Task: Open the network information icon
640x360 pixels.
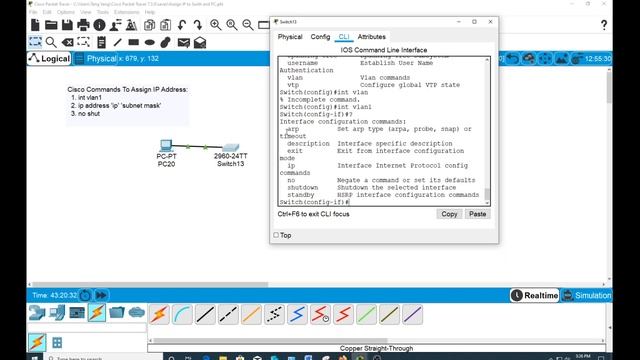Action: pos(99,25)
